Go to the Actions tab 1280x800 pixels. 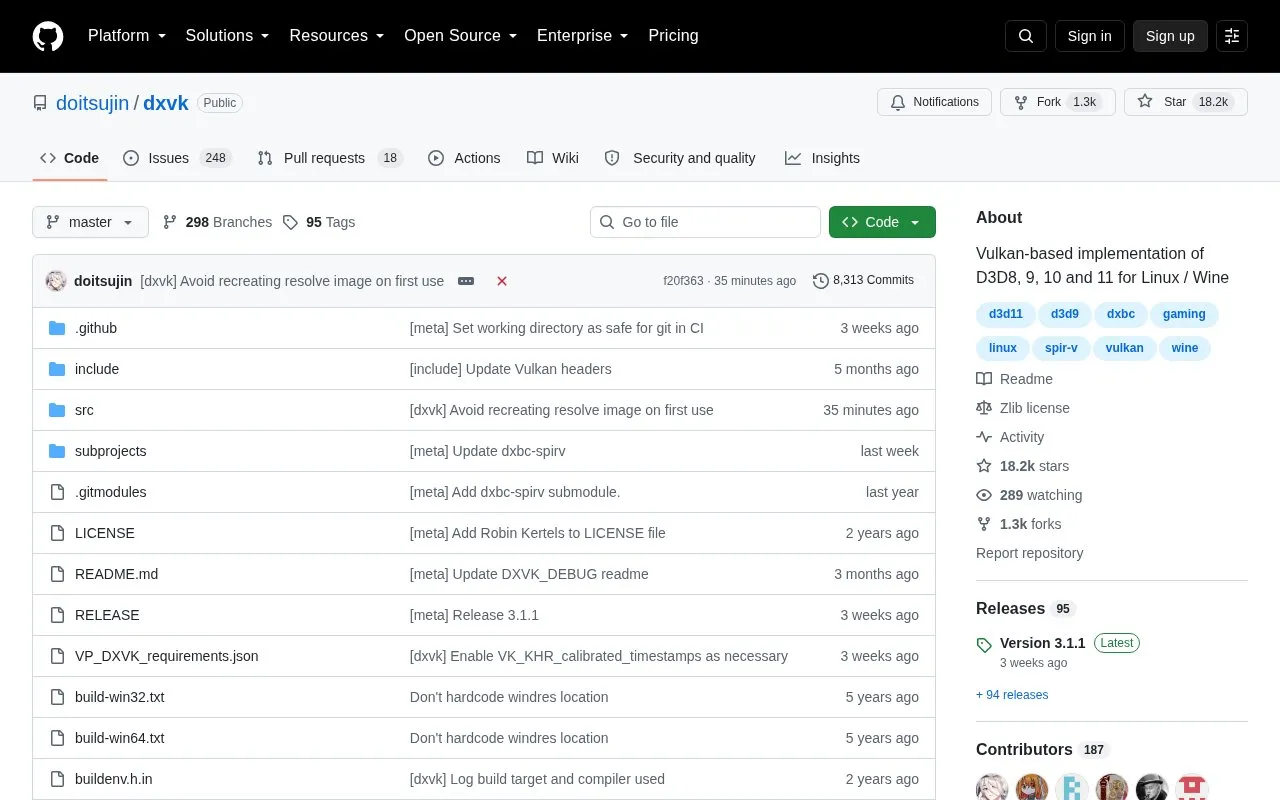tap(464, 158)
